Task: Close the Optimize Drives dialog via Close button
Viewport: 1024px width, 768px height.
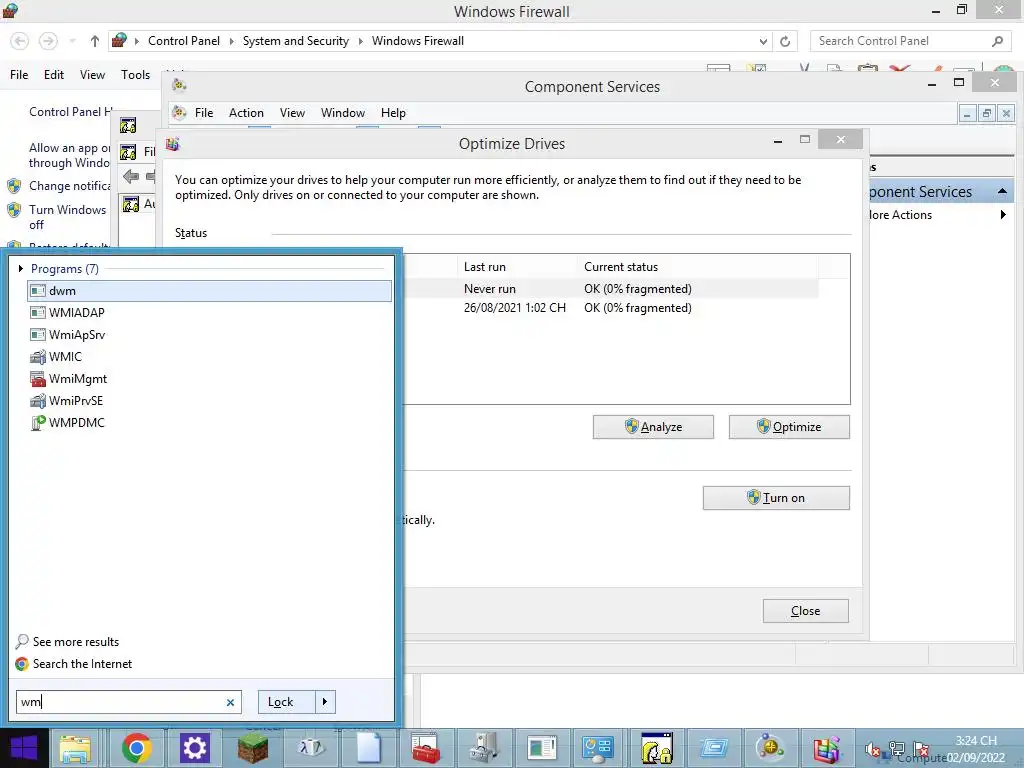Action: pyautogui.click(x=805, y=611)
